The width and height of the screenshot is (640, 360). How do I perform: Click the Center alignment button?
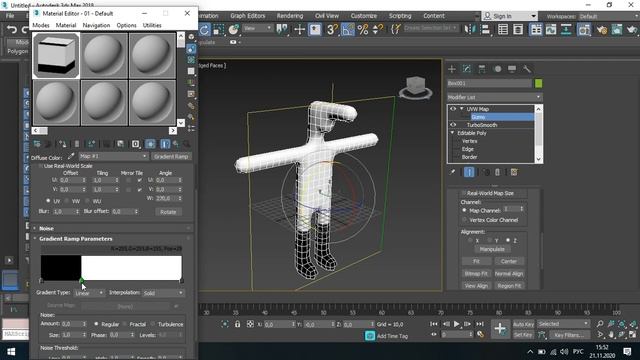[x=509, y=261]
